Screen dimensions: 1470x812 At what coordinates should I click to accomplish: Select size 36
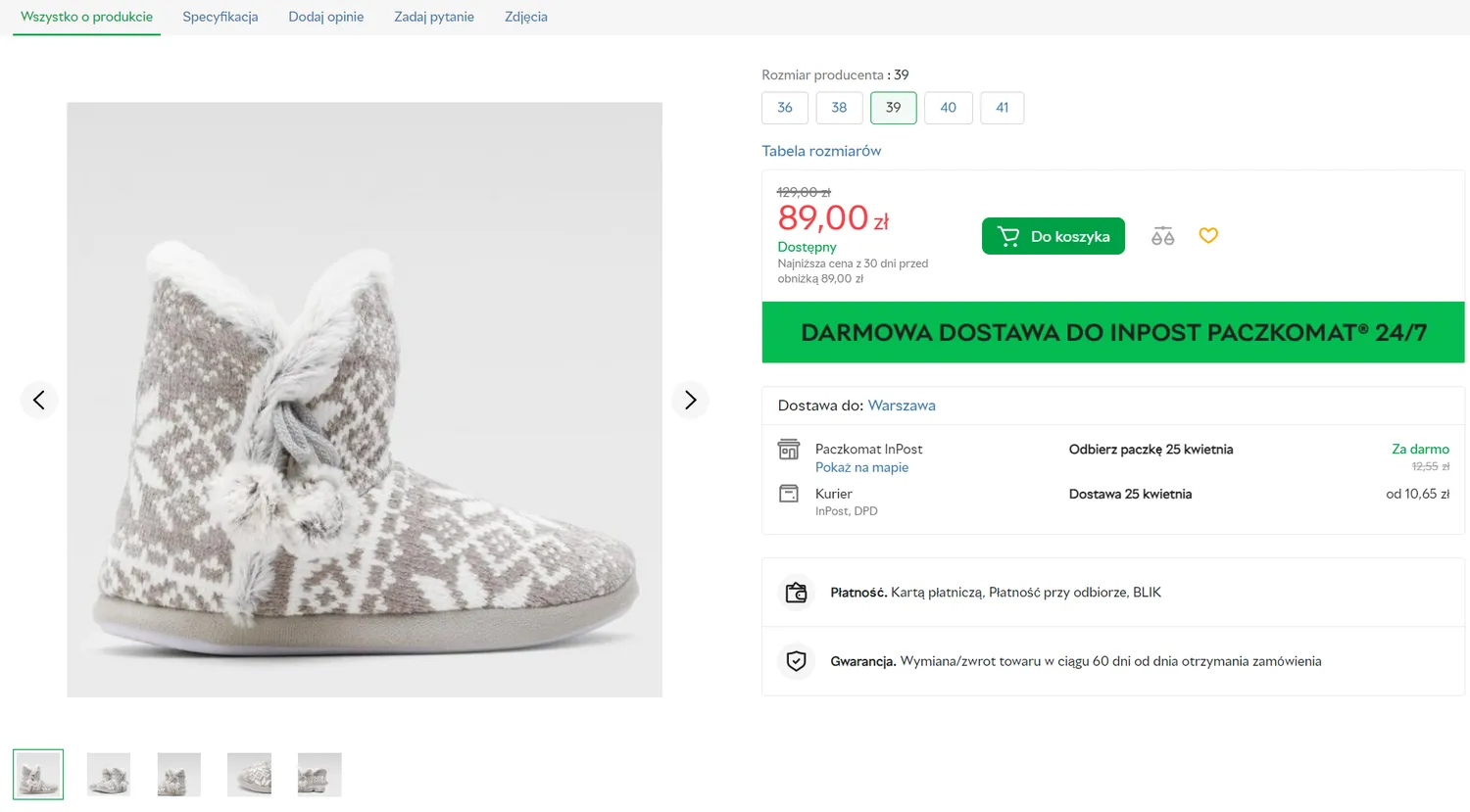click(x=785, y=108)
